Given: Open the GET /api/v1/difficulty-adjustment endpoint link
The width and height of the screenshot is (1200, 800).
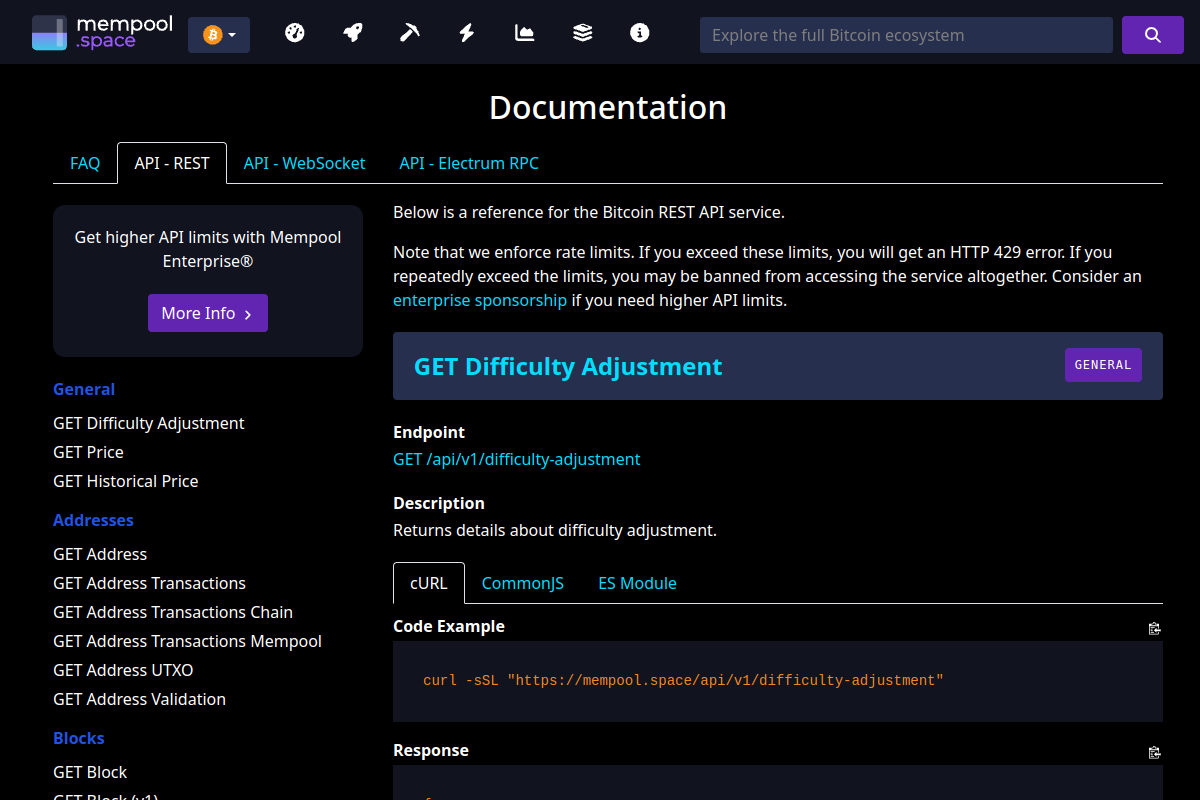Looking at the screenshot, I should tap(517, 459).
